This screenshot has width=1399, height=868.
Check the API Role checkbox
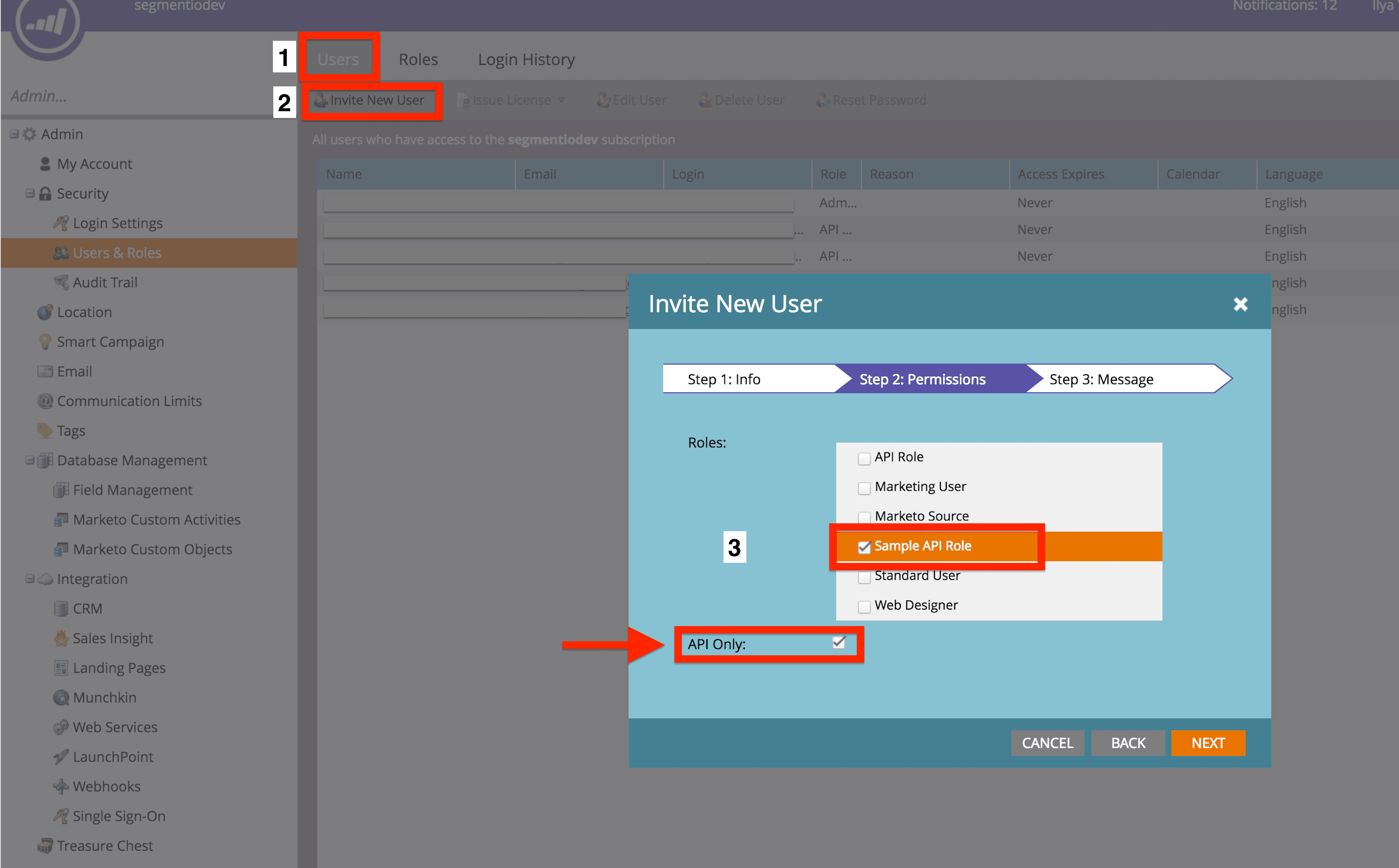(864, 458)
